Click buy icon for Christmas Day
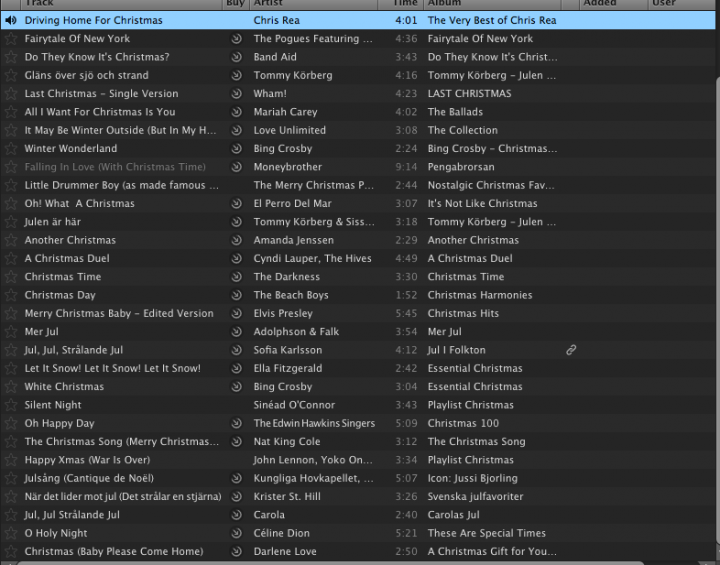 point(236,295)
